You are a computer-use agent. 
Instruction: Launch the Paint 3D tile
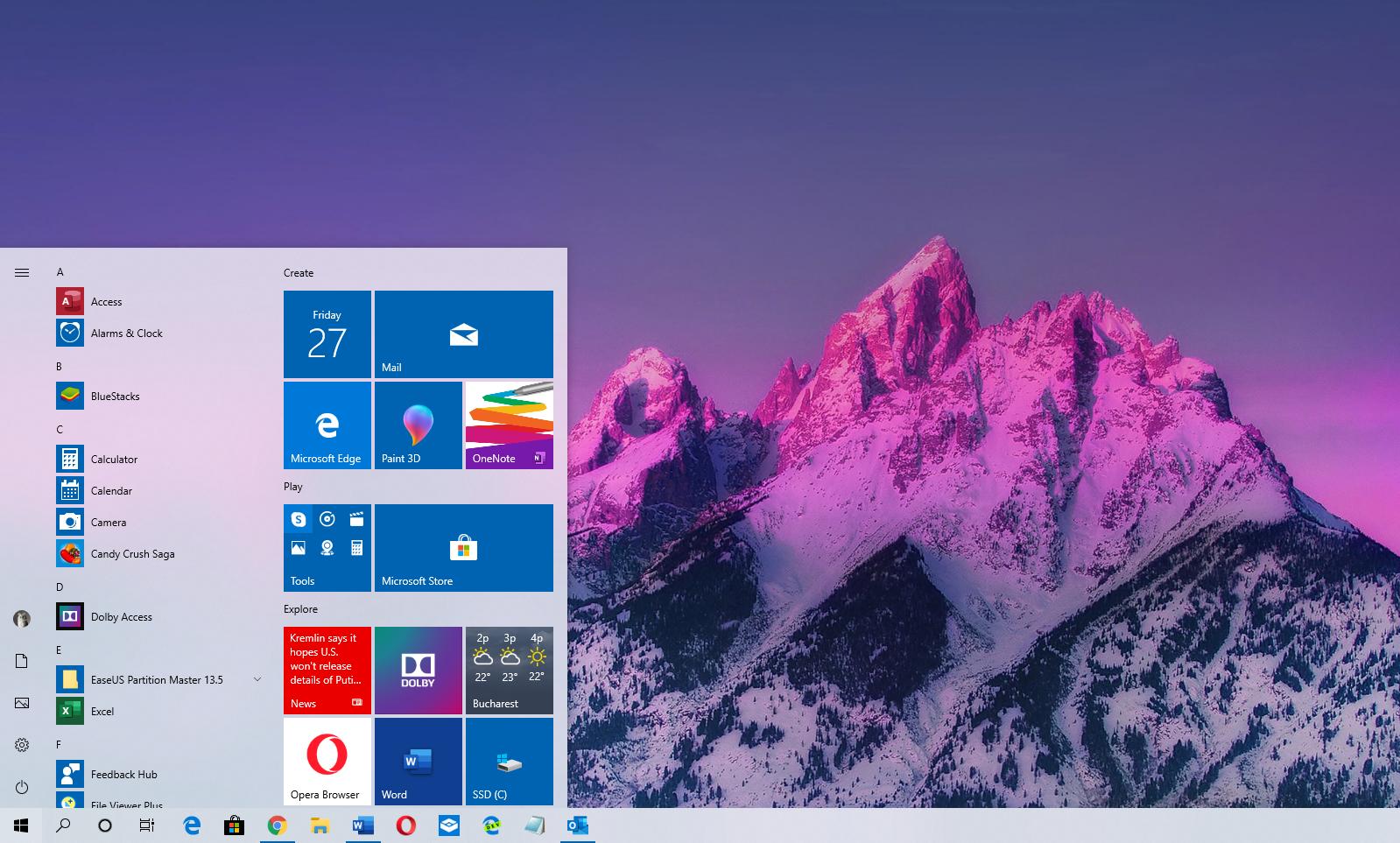coord(419,425)
